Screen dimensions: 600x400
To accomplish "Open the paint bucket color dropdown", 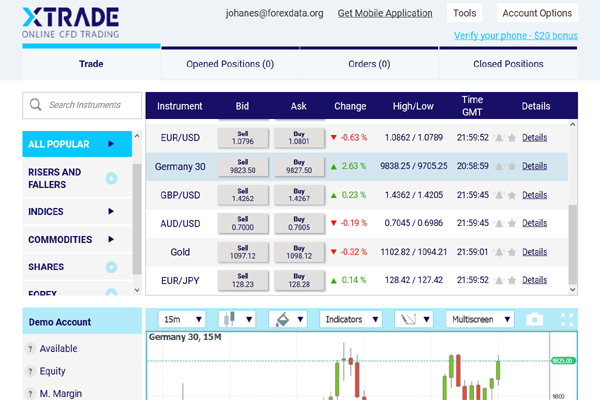I will pyautogui.click(x=288, y=319).
